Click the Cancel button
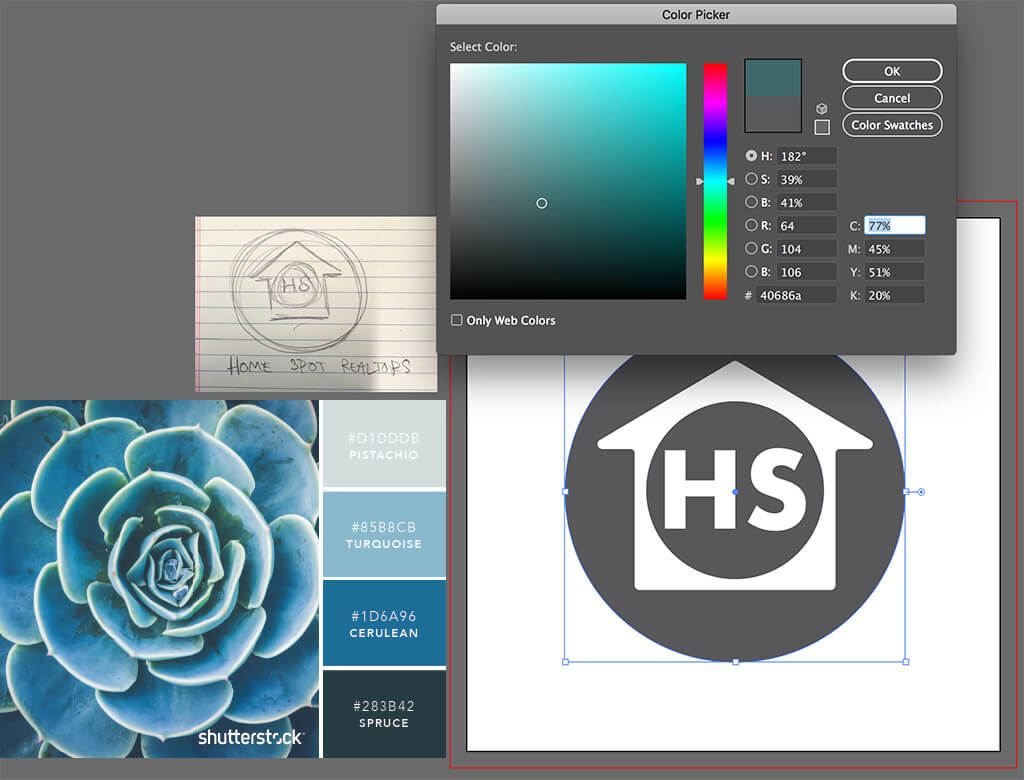This screenshot has height=780, width=1024. coord(892,98)
